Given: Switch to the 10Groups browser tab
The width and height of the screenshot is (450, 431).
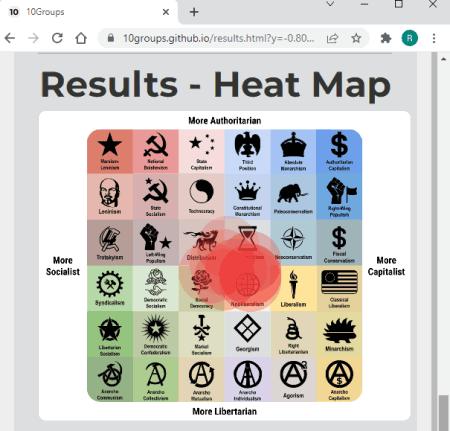Looking at the screenshot, I should [89, 12].
